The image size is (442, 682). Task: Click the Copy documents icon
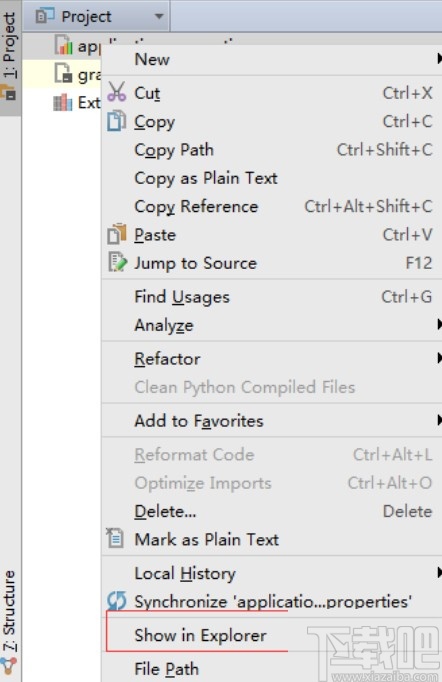(x=117, y=121)
